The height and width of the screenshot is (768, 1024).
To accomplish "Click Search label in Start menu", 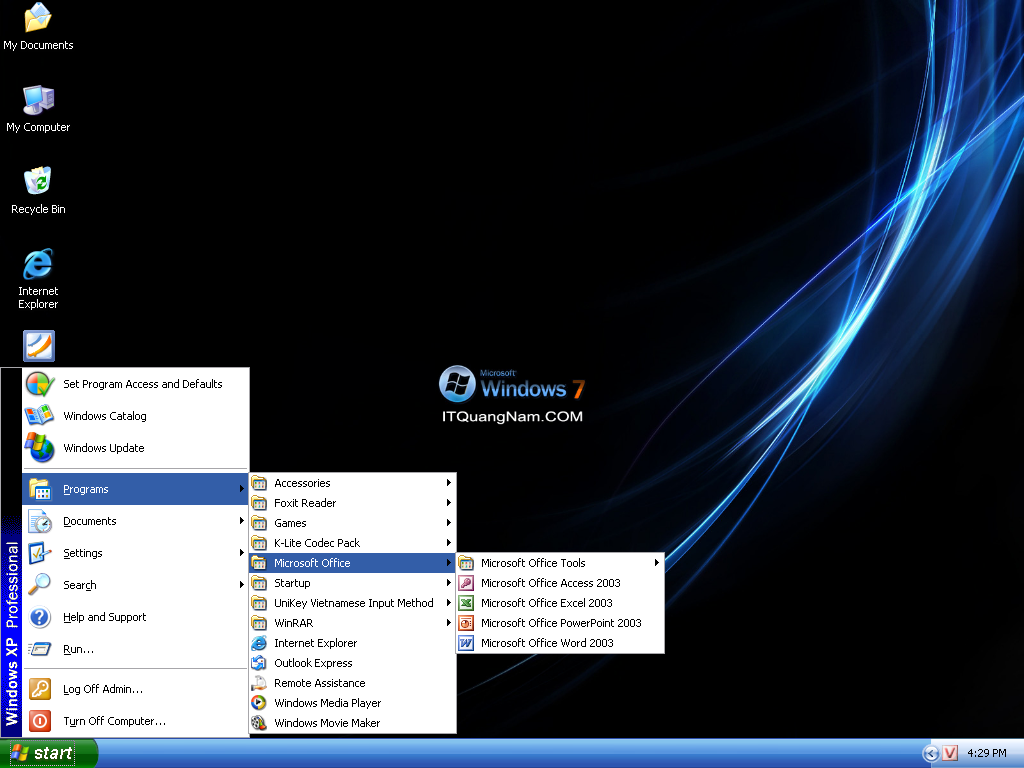I will (x=80, y=585).
